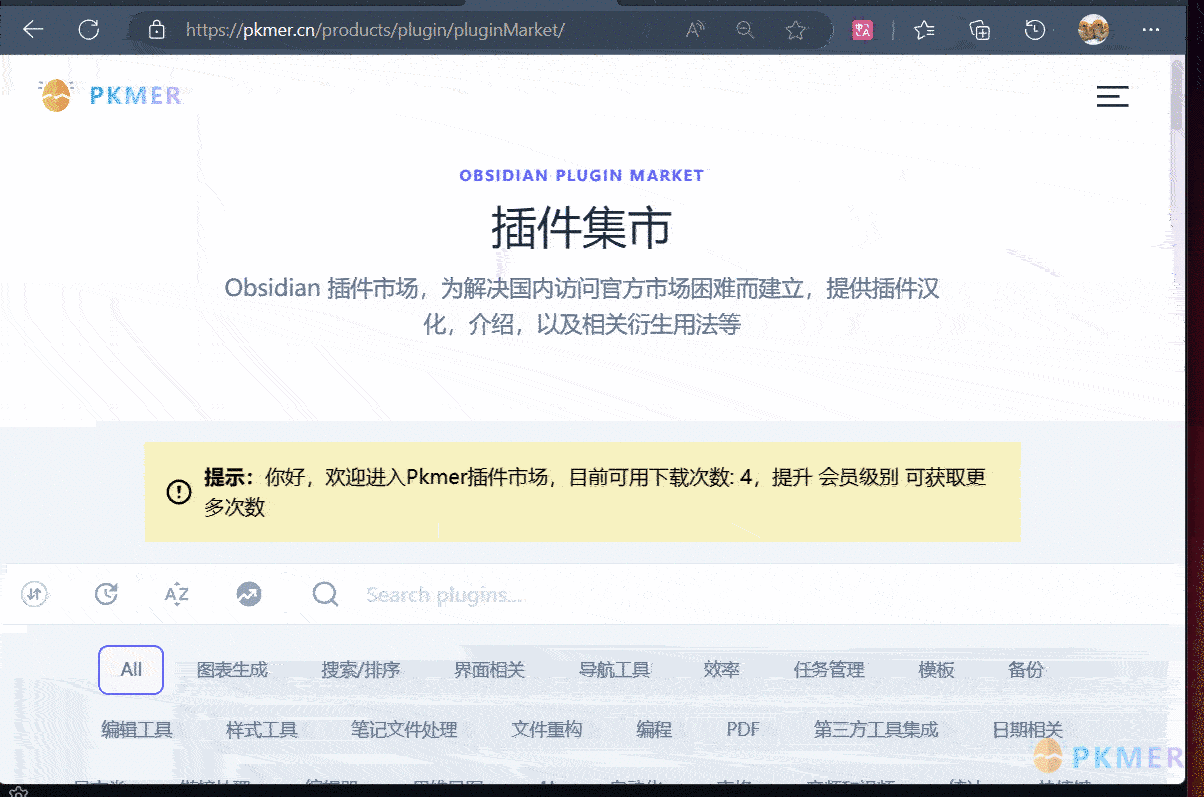The image size is (1204, 797).
Task: Activate the read aloud icon in address bar
Action: coord(695,30)
